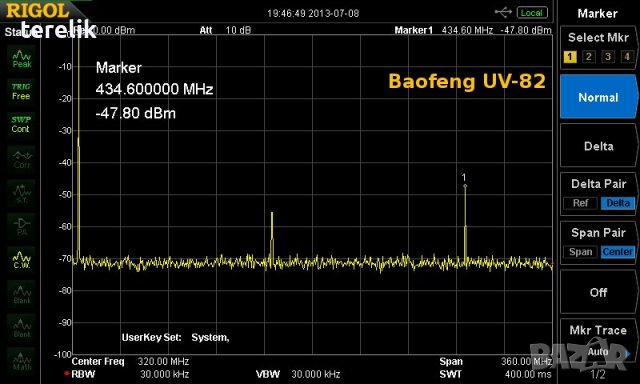This screenshot has width=640, height=384.
Task: Open the Mkr Trace Auto submenu arrow
Action: pos(628,354)
